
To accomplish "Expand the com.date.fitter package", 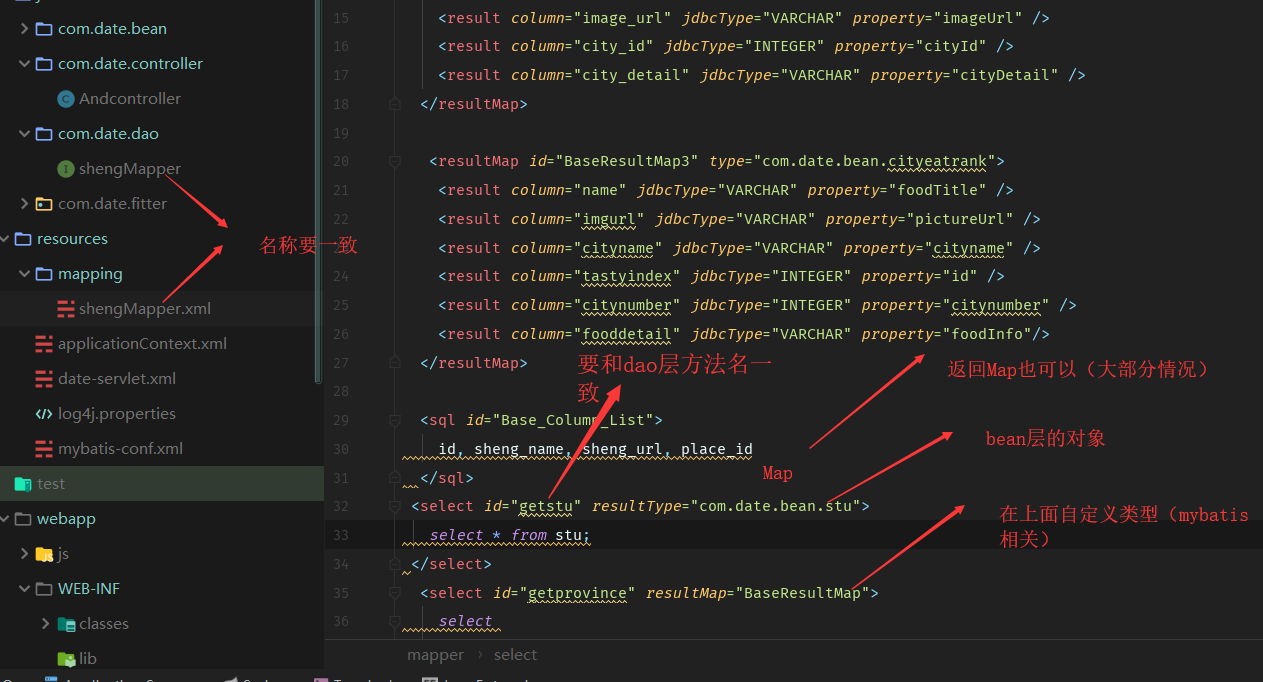I will [x=25, y=204].
